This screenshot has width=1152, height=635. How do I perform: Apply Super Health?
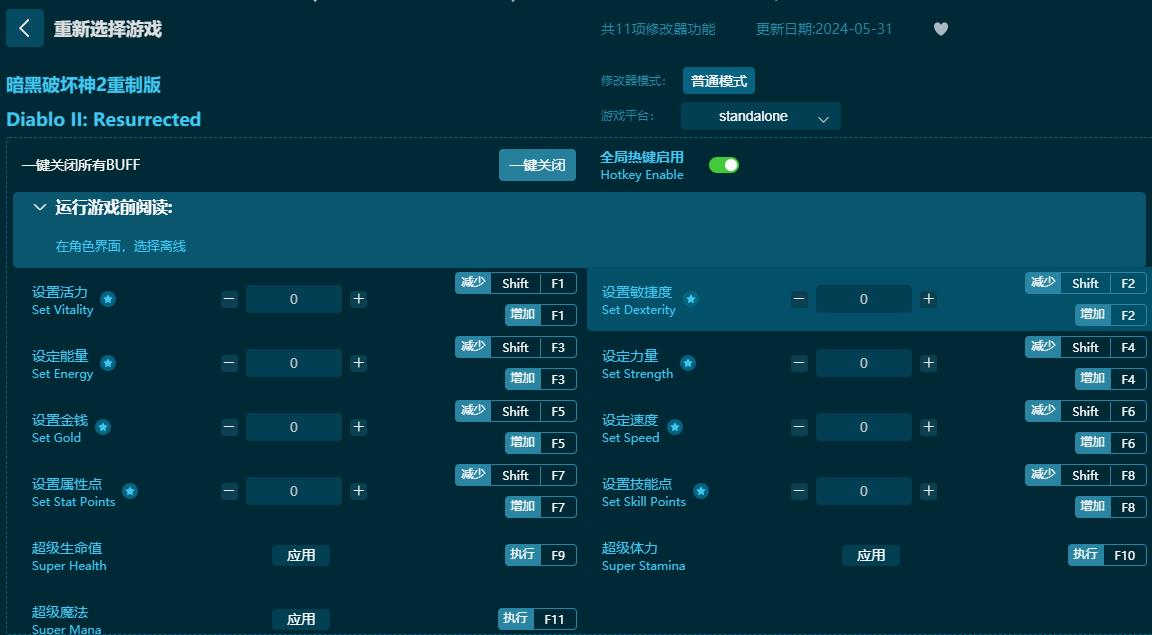click(x=301, y=554)
